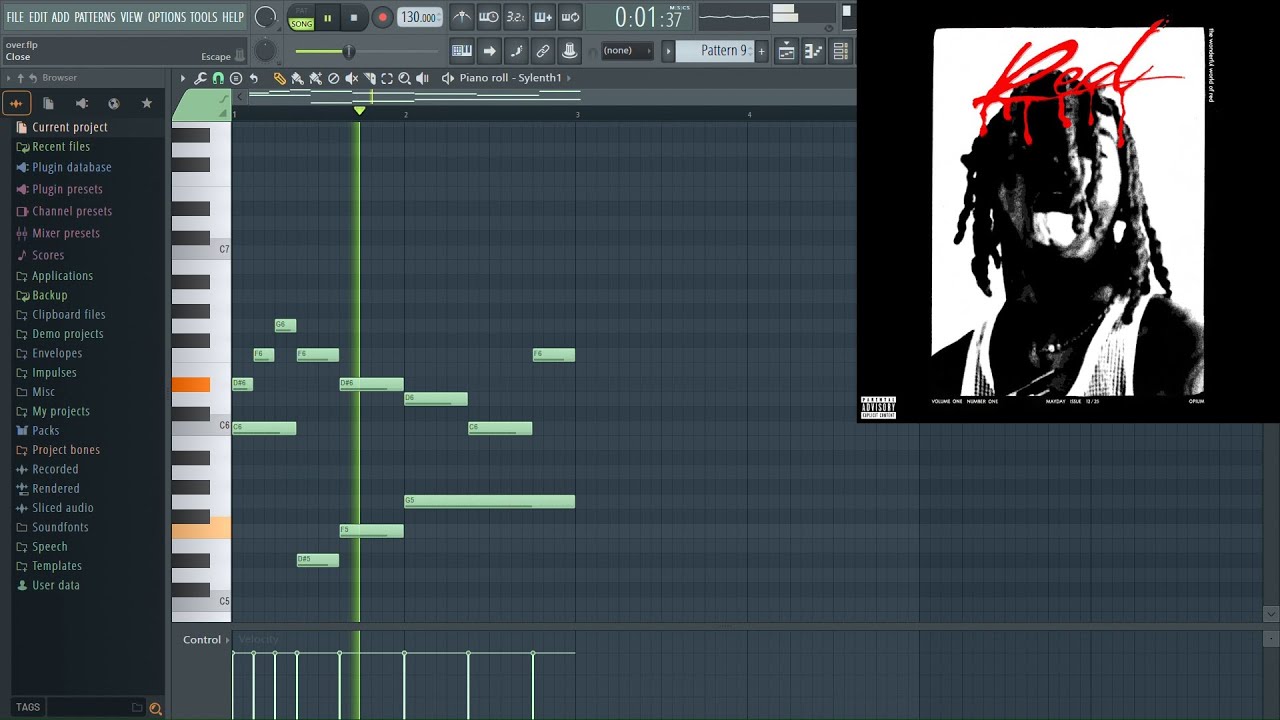Click the time display 0:01:37
The width and height of the screenshot is (1280, 720).
pyautogui.click(x=648, y=17)
